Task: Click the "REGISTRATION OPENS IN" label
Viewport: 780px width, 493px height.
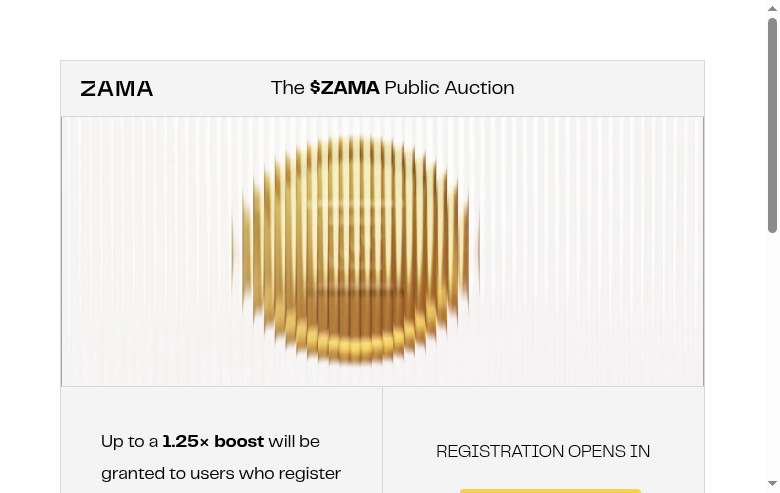Action: click(543, 452)
